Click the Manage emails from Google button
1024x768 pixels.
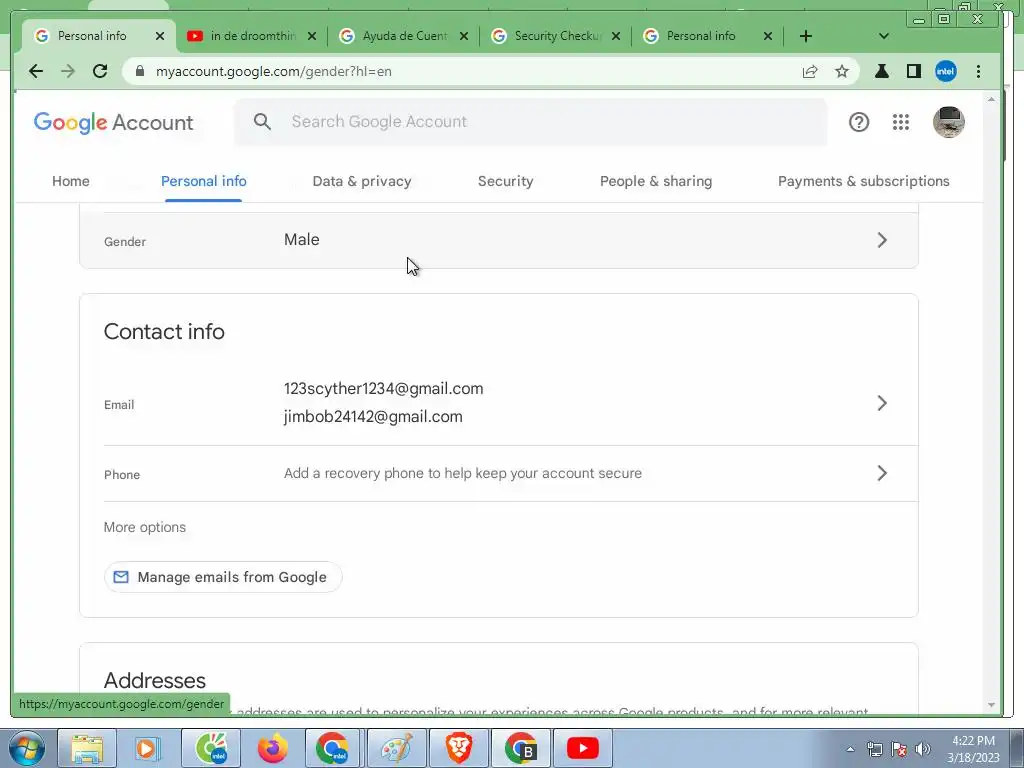[223, 577]
